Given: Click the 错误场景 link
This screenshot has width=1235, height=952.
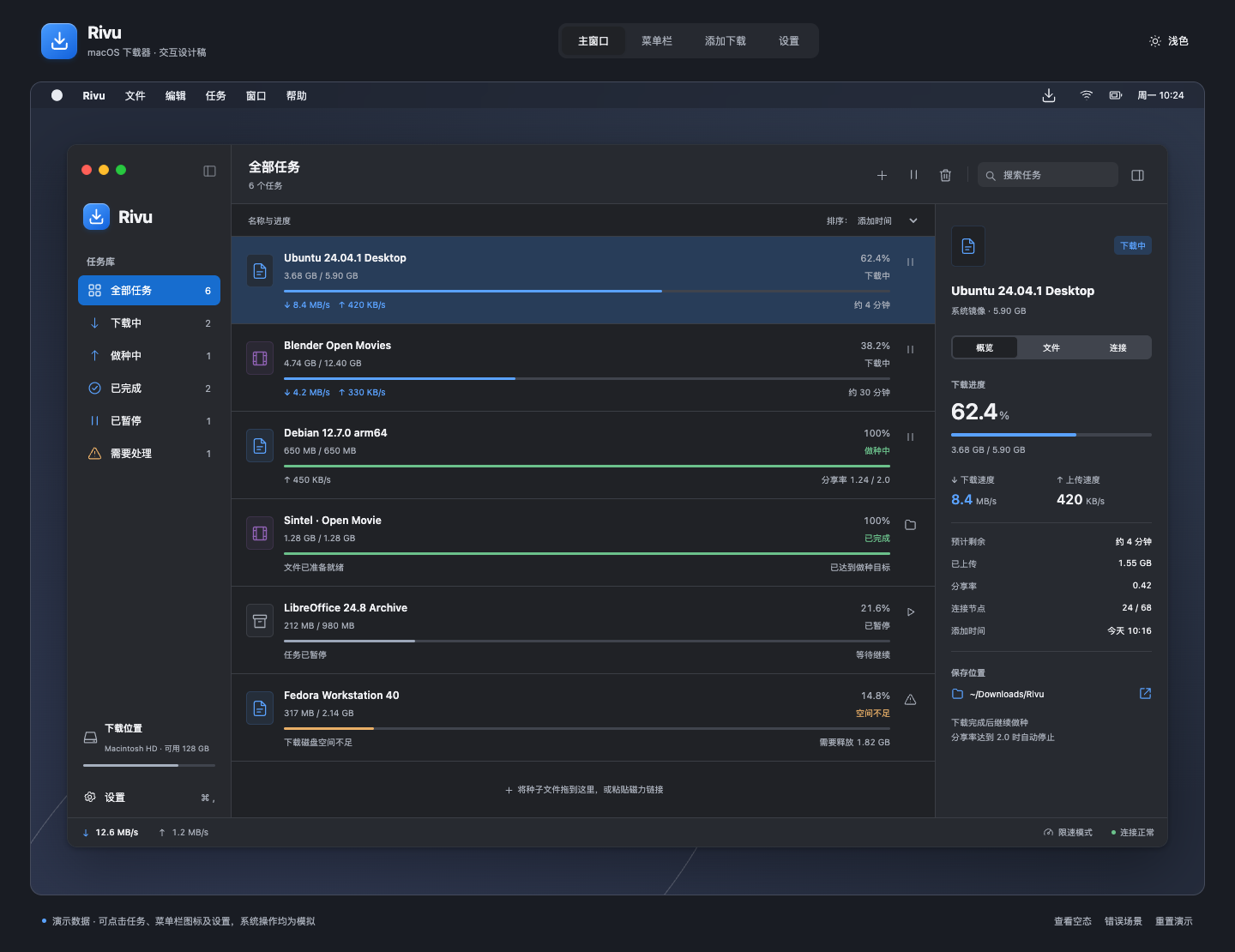Looking at the screenshot, I should click(x=1124, y=921).
